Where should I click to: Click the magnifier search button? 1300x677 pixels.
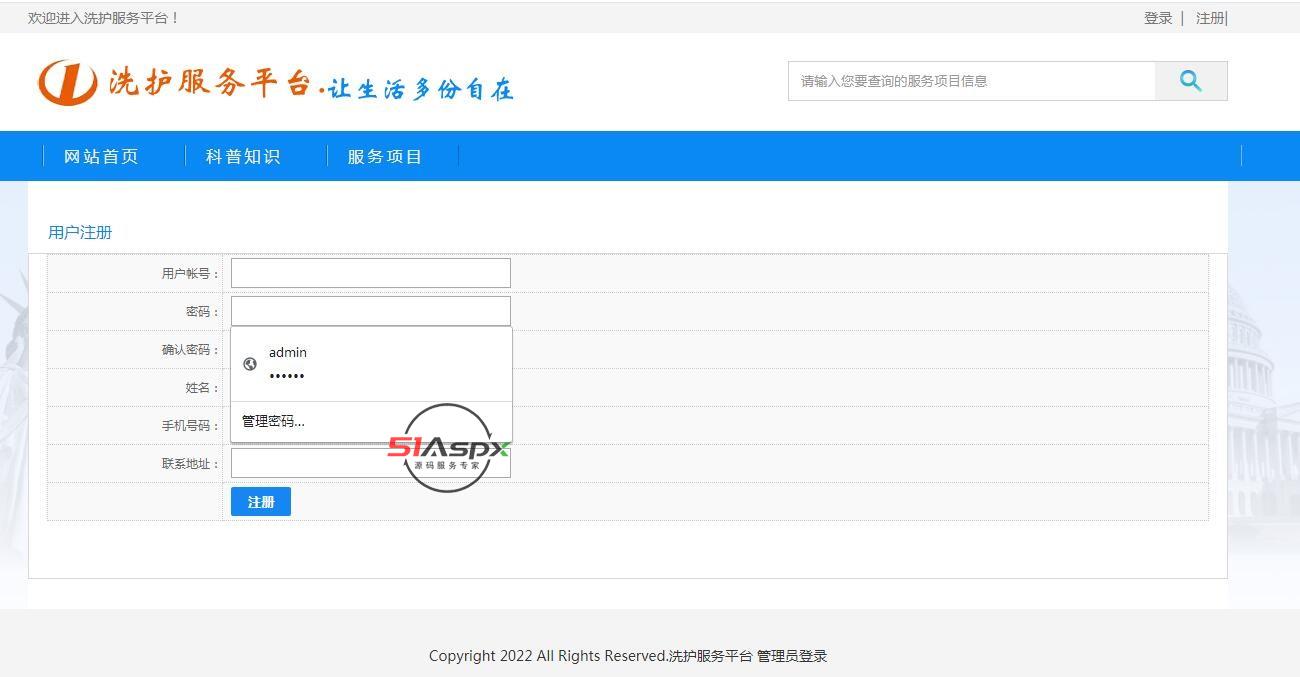[1190, 81]
